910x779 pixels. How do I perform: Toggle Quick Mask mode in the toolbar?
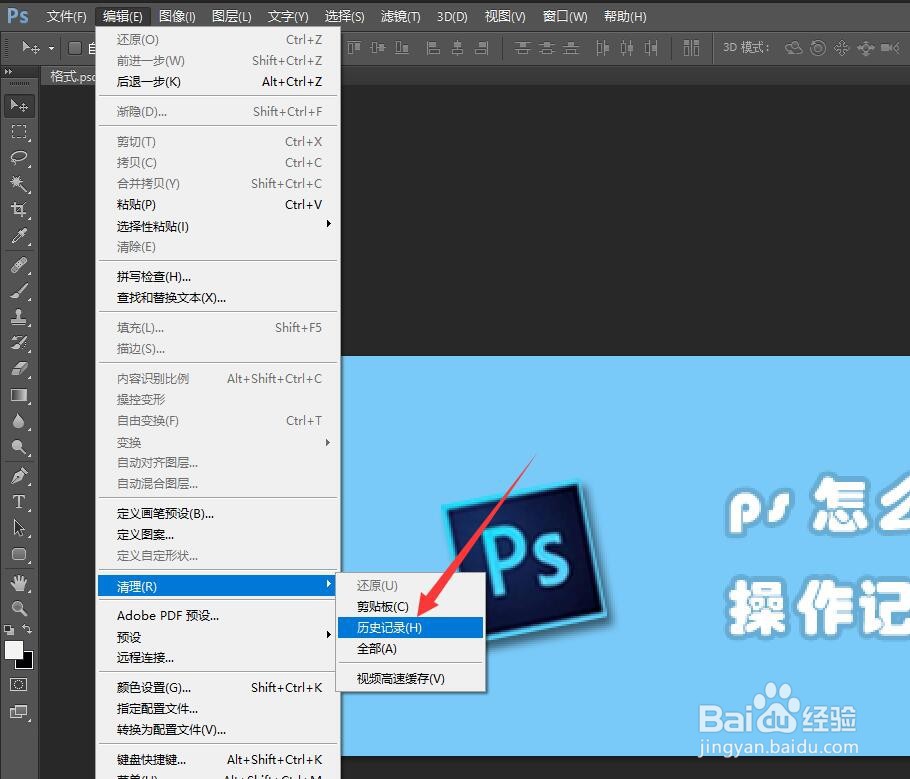(20, 685)
